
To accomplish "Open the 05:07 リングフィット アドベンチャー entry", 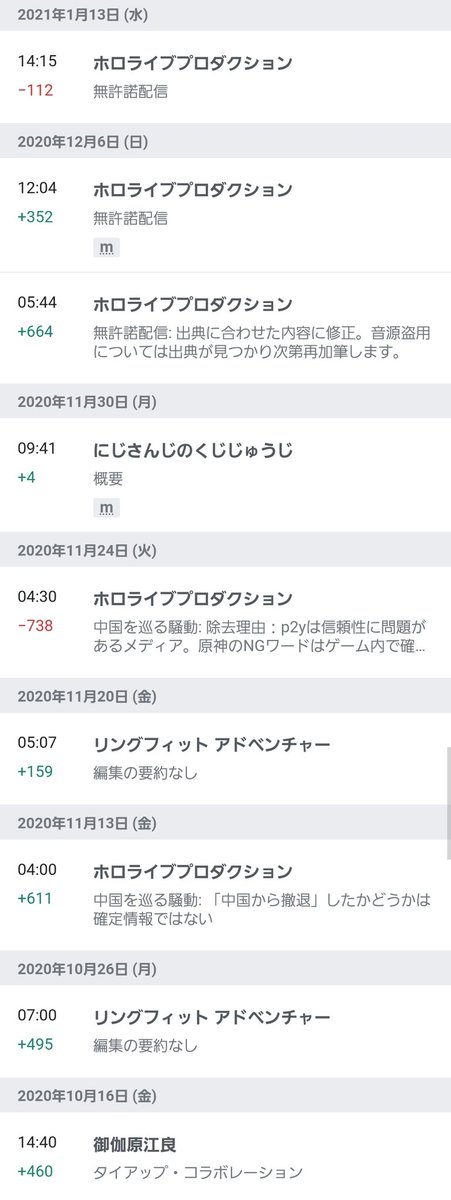I will pyautogui.click(x=225, y=757).
